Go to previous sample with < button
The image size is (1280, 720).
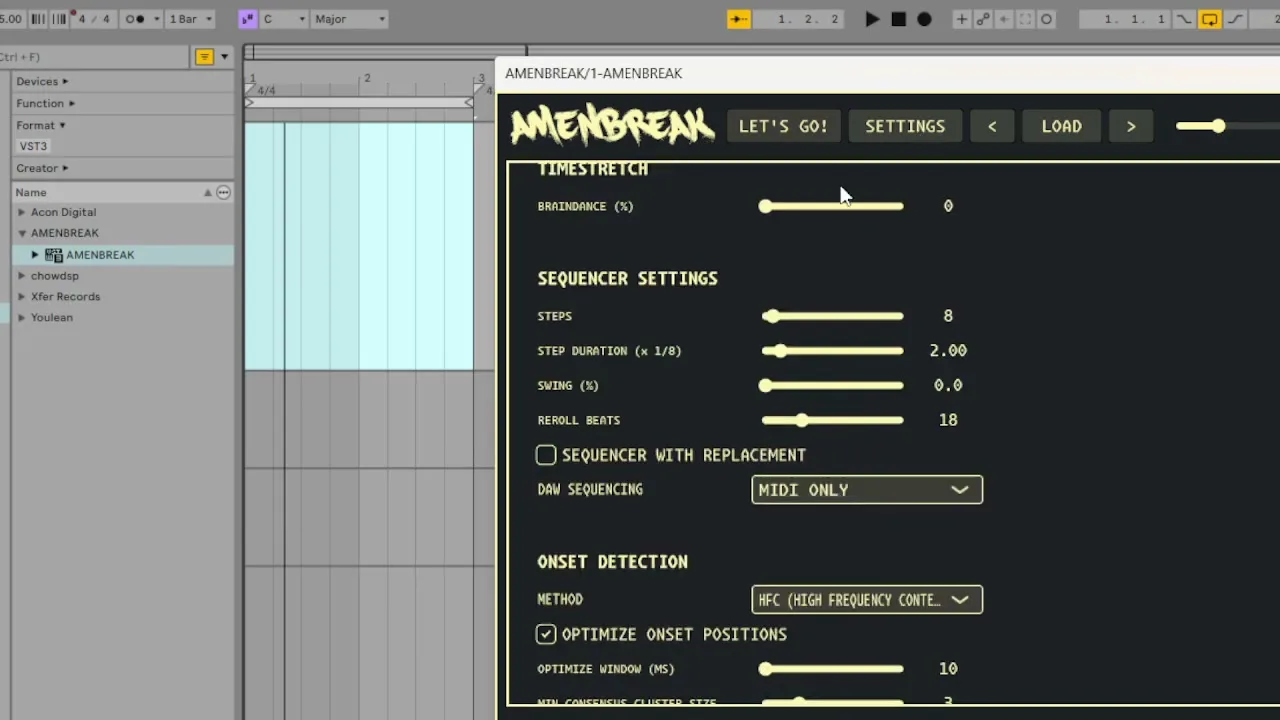tap(992, 126)
